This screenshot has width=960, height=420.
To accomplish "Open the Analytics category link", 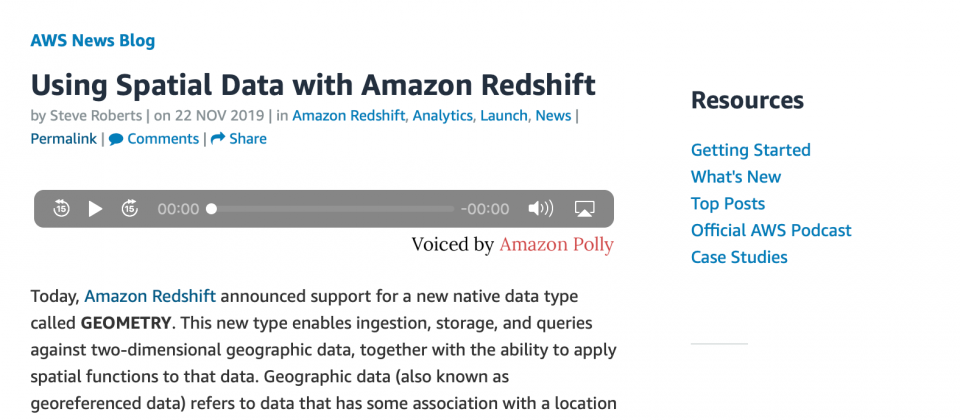I will (443, 116).
